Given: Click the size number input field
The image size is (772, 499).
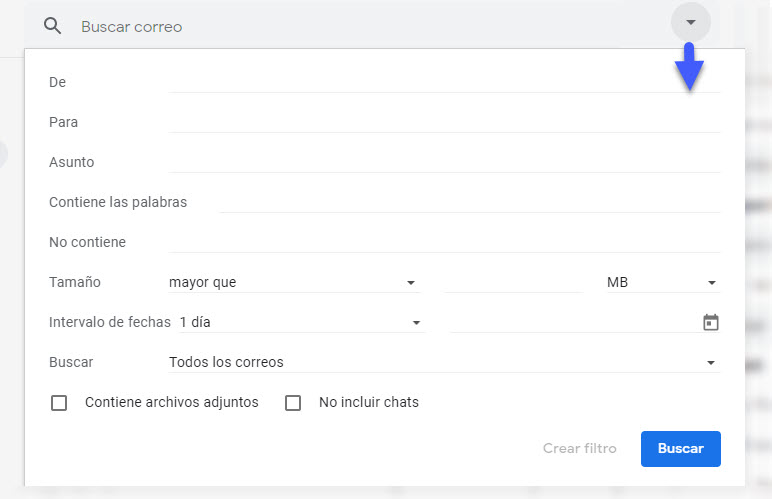Looking at the screenshot, I should pyautogui.click(x=511, y=282).
